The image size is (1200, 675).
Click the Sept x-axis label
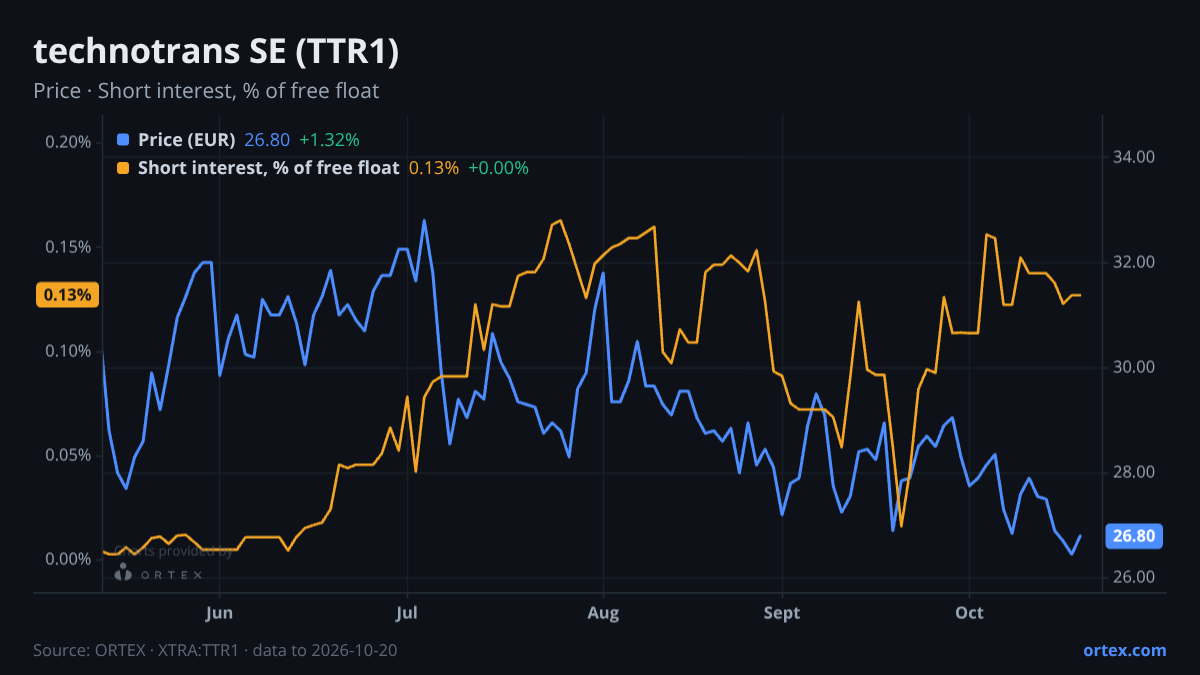point(782,613)
